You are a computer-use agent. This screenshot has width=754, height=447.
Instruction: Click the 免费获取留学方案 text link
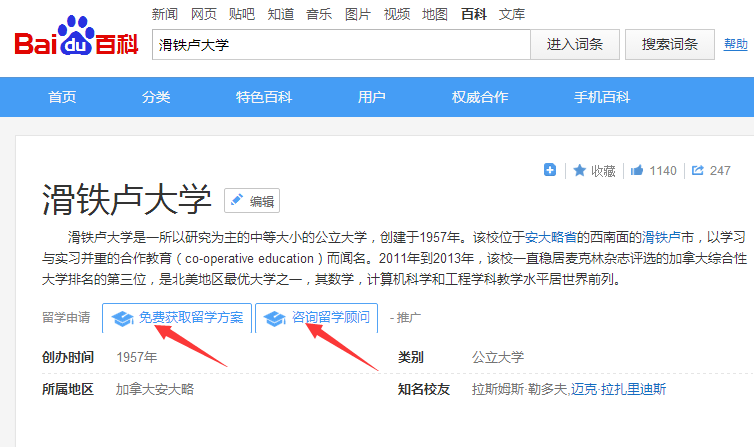click(191, 318)
